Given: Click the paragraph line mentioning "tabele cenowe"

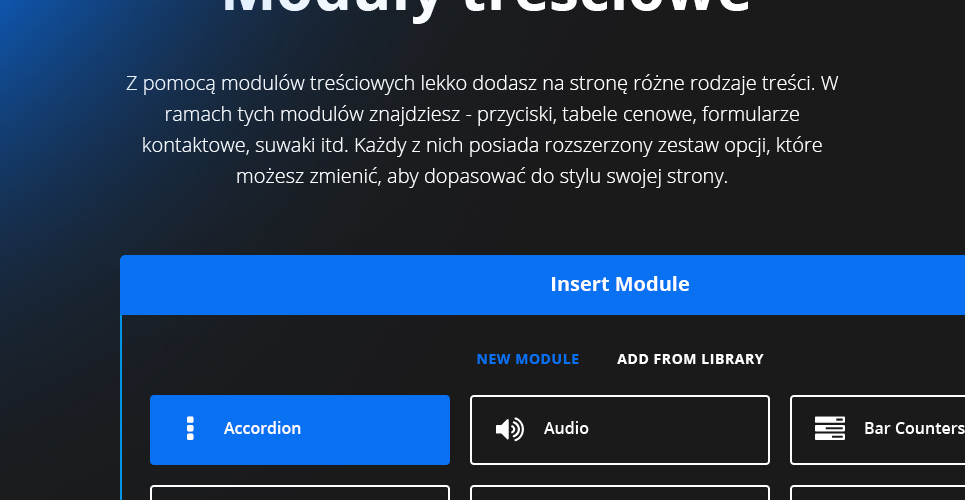Looking at the screenshot, I should click(x=482, y=115).
